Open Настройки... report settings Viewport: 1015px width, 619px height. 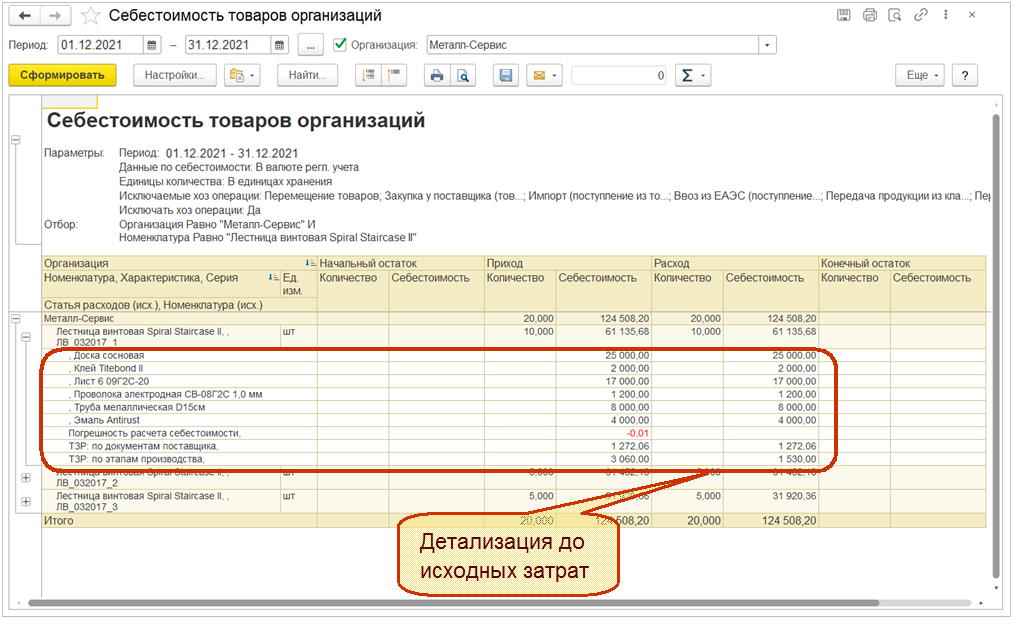tap(175, 76)
